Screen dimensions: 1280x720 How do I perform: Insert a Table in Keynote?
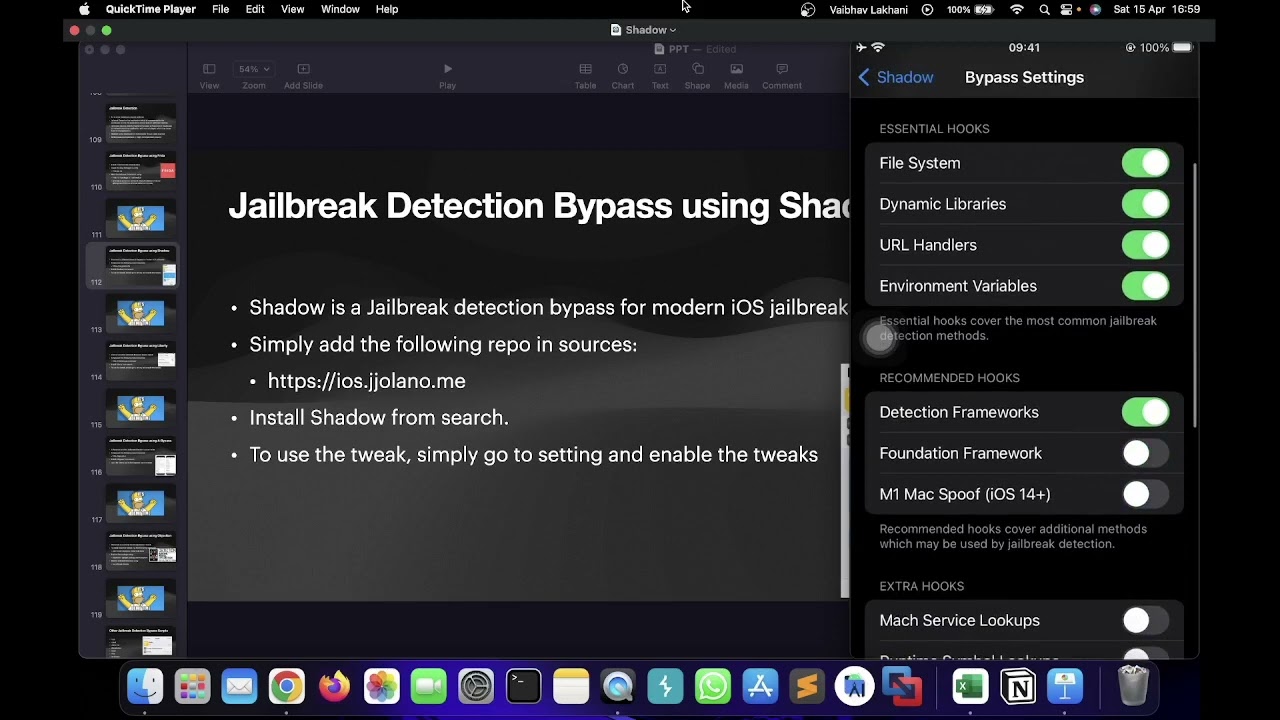tap(585, 76)
